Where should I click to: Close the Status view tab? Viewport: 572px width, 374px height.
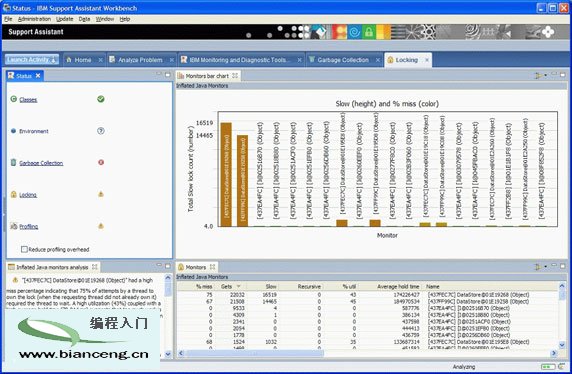pyautogui.click(x=38, y=76)
